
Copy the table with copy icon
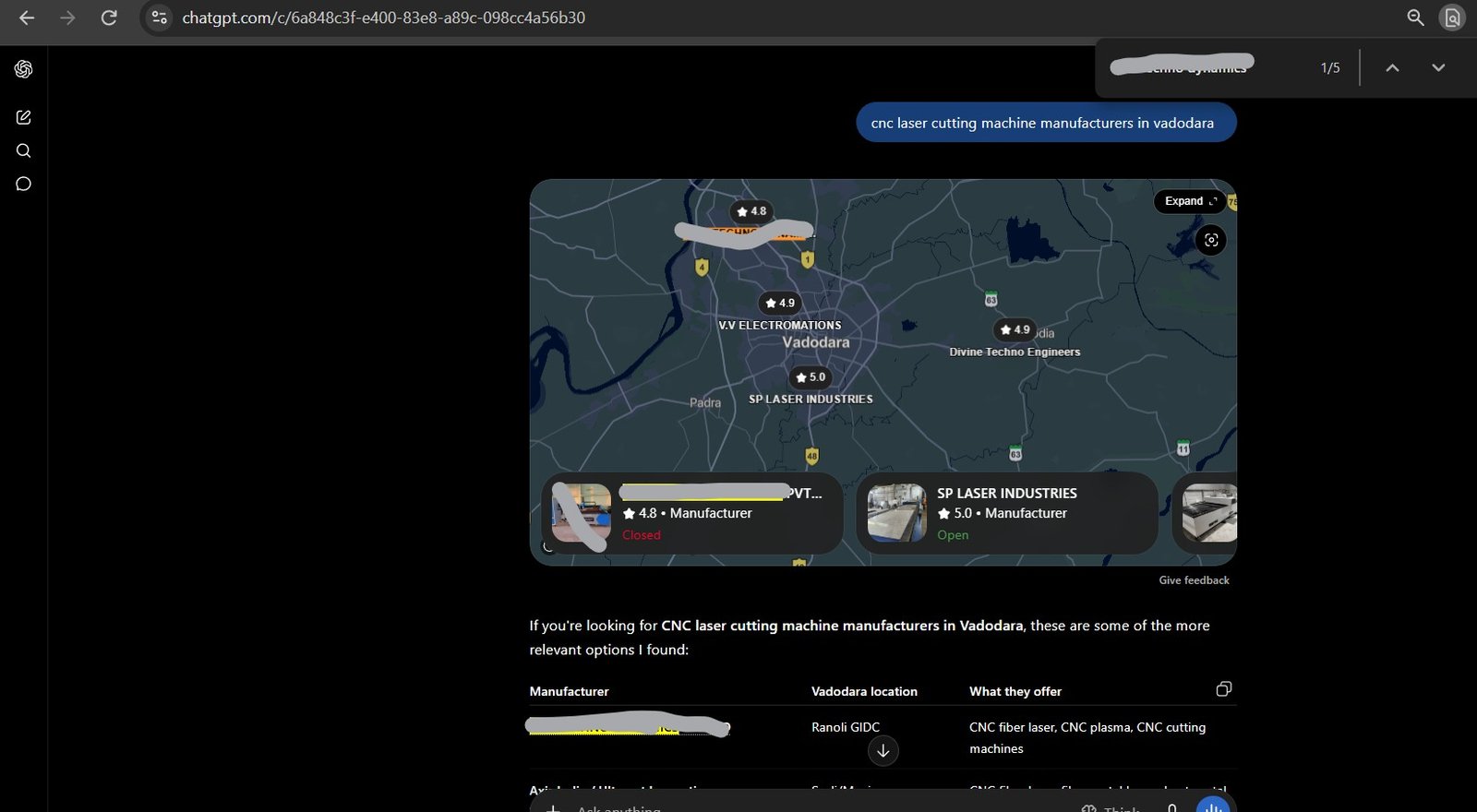click(1224, 689)
